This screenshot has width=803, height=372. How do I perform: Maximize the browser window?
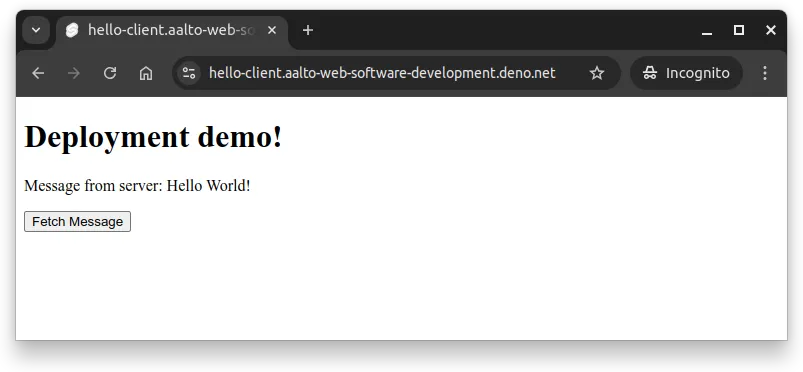[738, 31]
